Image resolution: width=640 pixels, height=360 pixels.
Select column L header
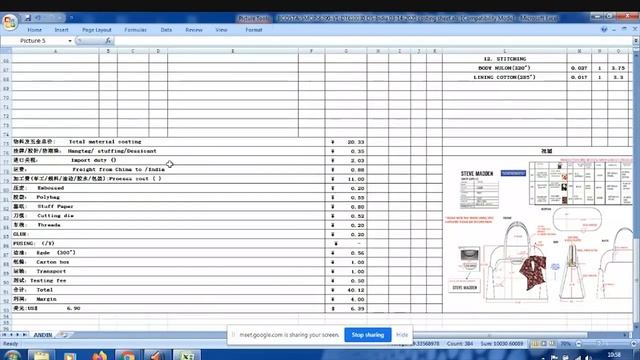pyautogui.click(x=504, y=51)
